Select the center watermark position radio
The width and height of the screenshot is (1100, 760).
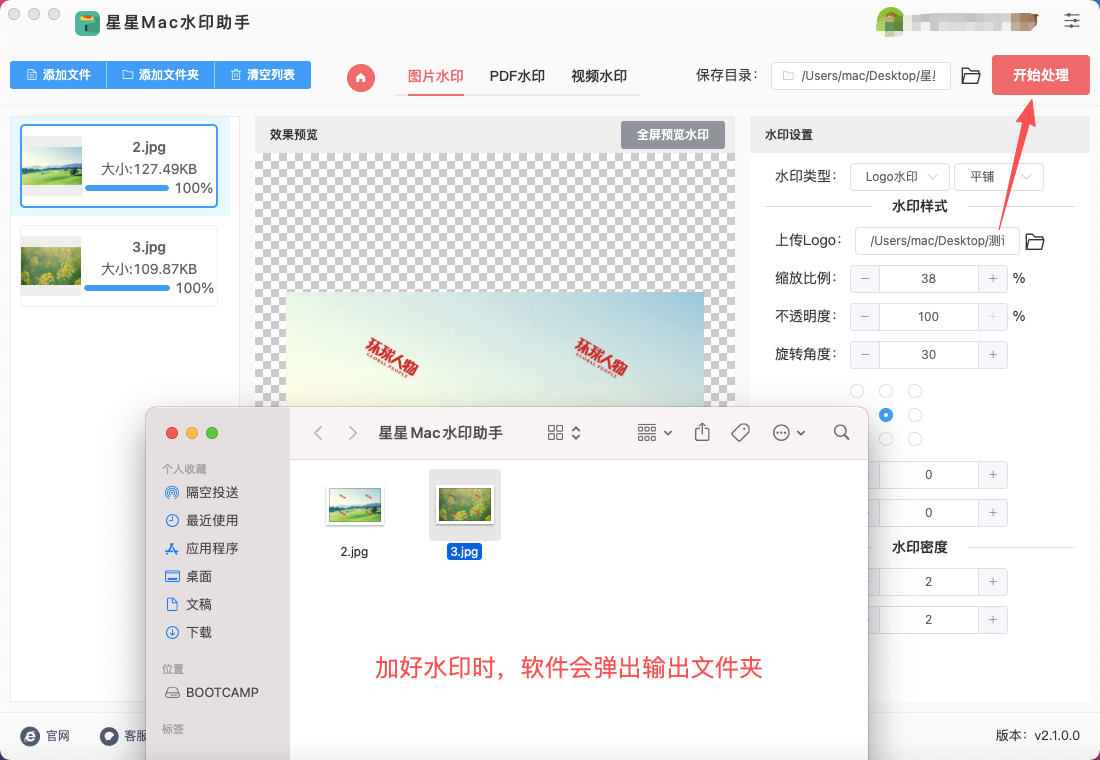click(886, 415)
